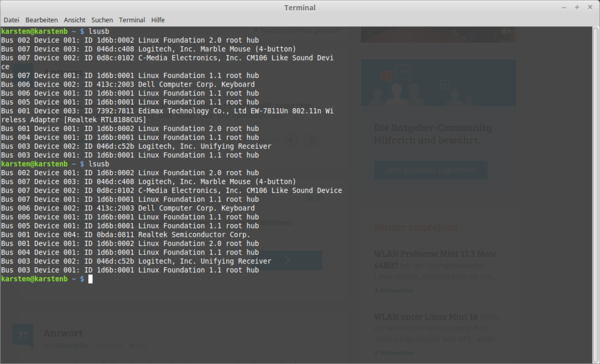Click the Terminal window title text
Screen dimensions: 600x364
point(300,8)
